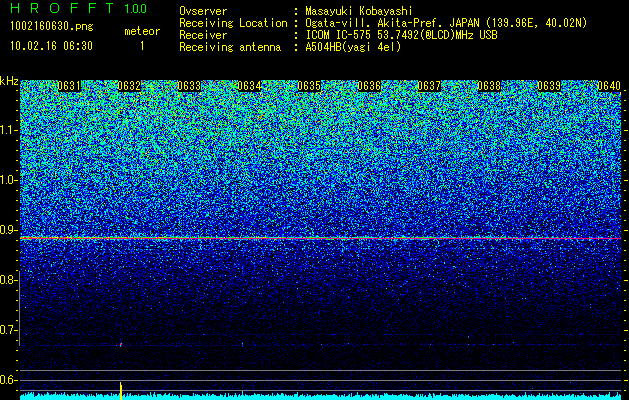
Task: Click the 1.0 kHz axis label
Action: point(8,180)
